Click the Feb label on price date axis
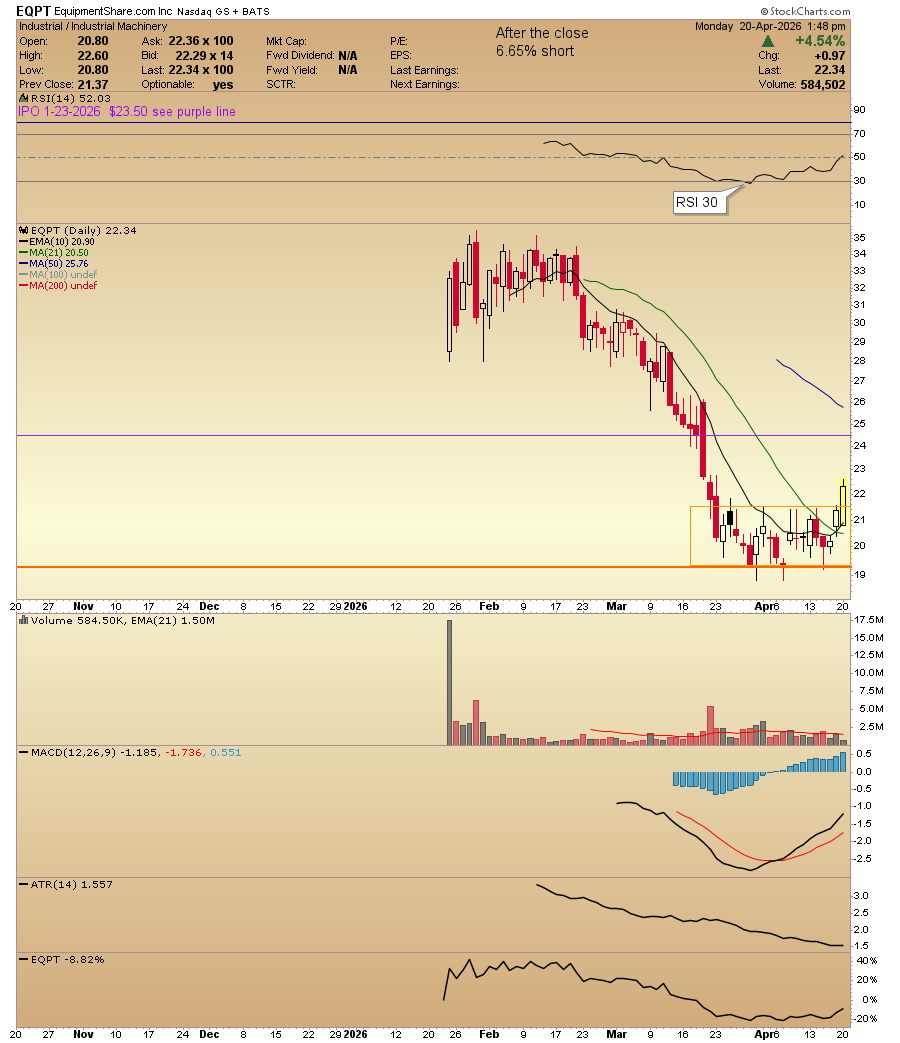Image resolution: width=900 pixels, height=1043 pixels. click(x=489, y=606)
